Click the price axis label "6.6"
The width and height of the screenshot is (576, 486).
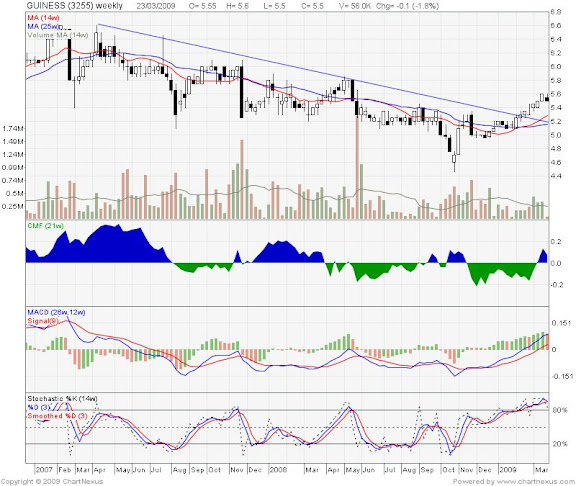point(556,26)
